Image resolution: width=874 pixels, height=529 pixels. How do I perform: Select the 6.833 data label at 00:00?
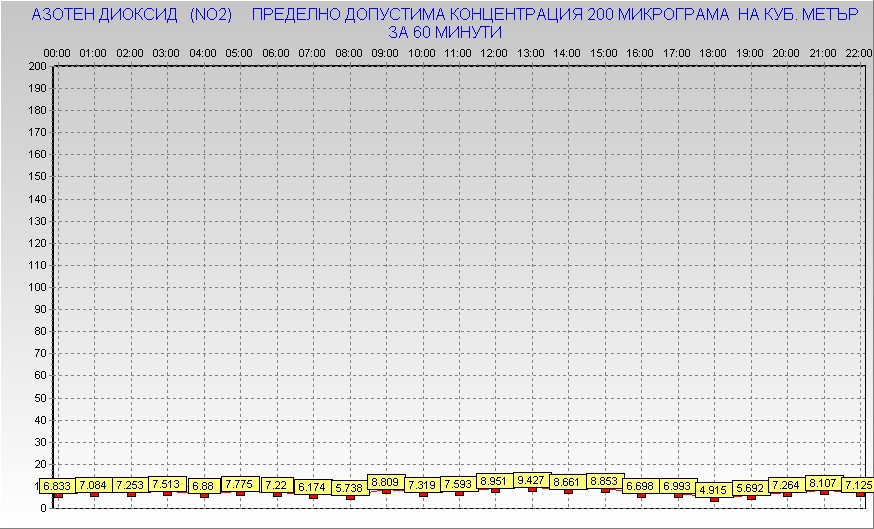57,486
